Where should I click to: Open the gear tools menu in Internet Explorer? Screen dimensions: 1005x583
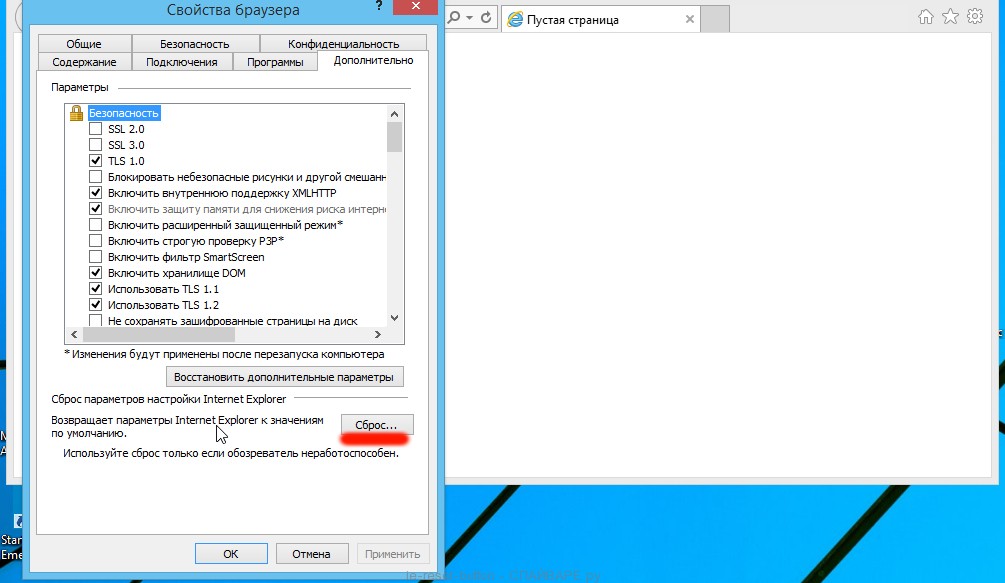click(975, 17)
